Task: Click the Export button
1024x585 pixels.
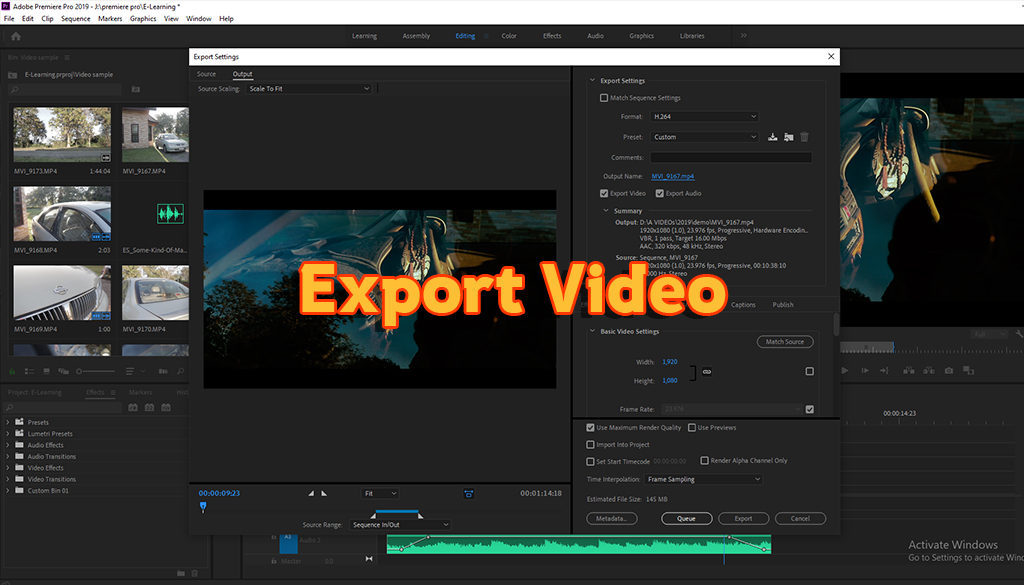Action: (743, 518)
